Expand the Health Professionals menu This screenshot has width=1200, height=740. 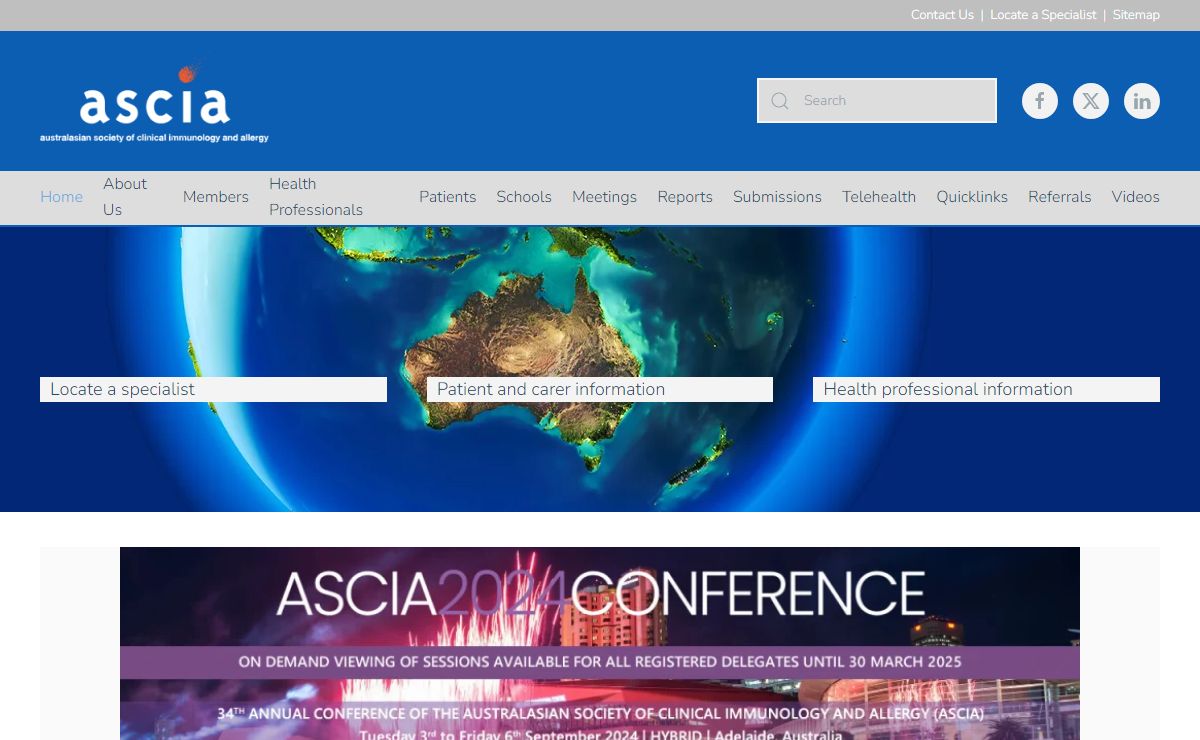pyautogui.click(x=315, y=197)
